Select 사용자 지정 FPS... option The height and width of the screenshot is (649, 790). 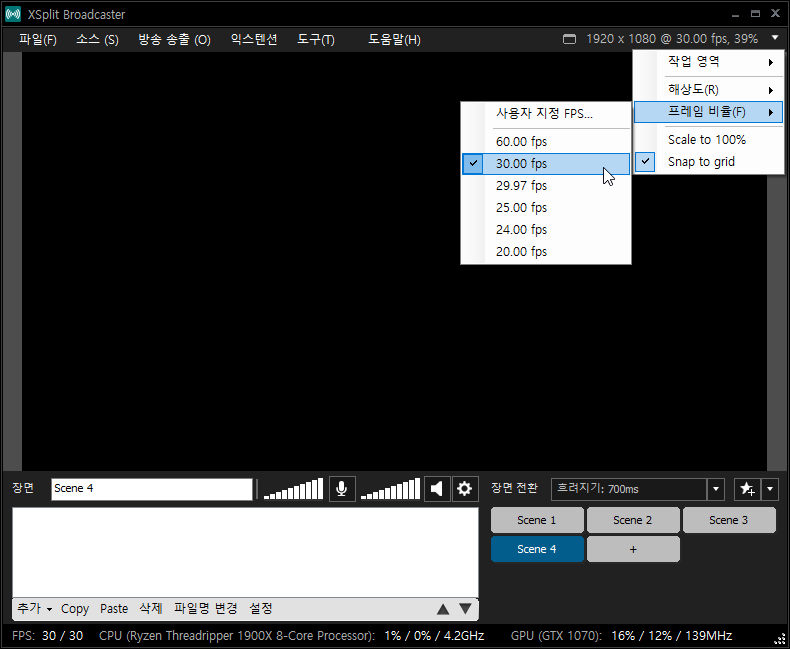(546, 113)
